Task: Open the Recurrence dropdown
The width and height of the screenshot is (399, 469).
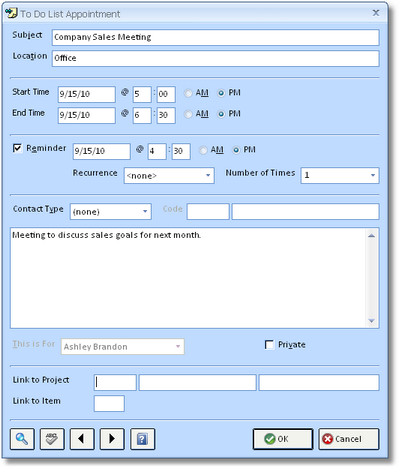Action: click(x=169, y=175)
